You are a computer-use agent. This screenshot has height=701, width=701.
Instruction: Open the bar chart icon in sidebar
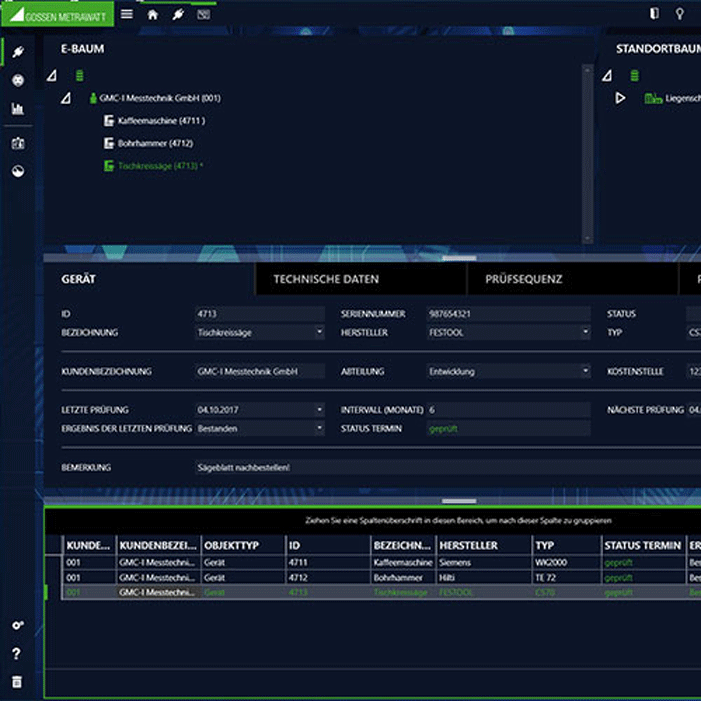point(17,109)
